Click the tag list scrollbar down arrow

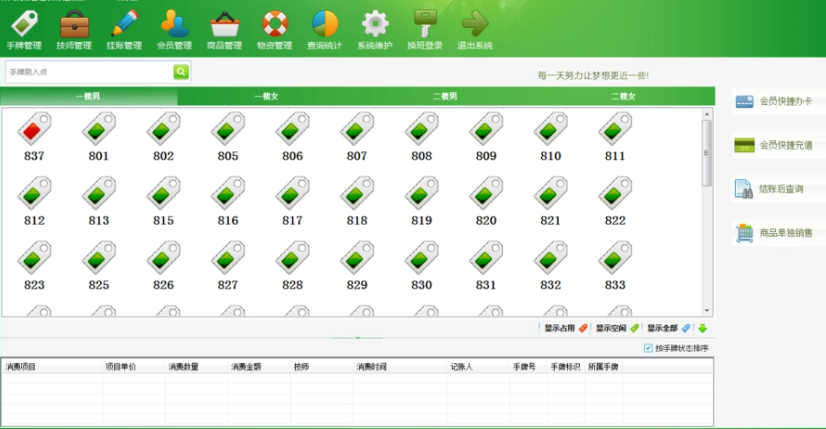pyautogui.click(x=707, y=311)
